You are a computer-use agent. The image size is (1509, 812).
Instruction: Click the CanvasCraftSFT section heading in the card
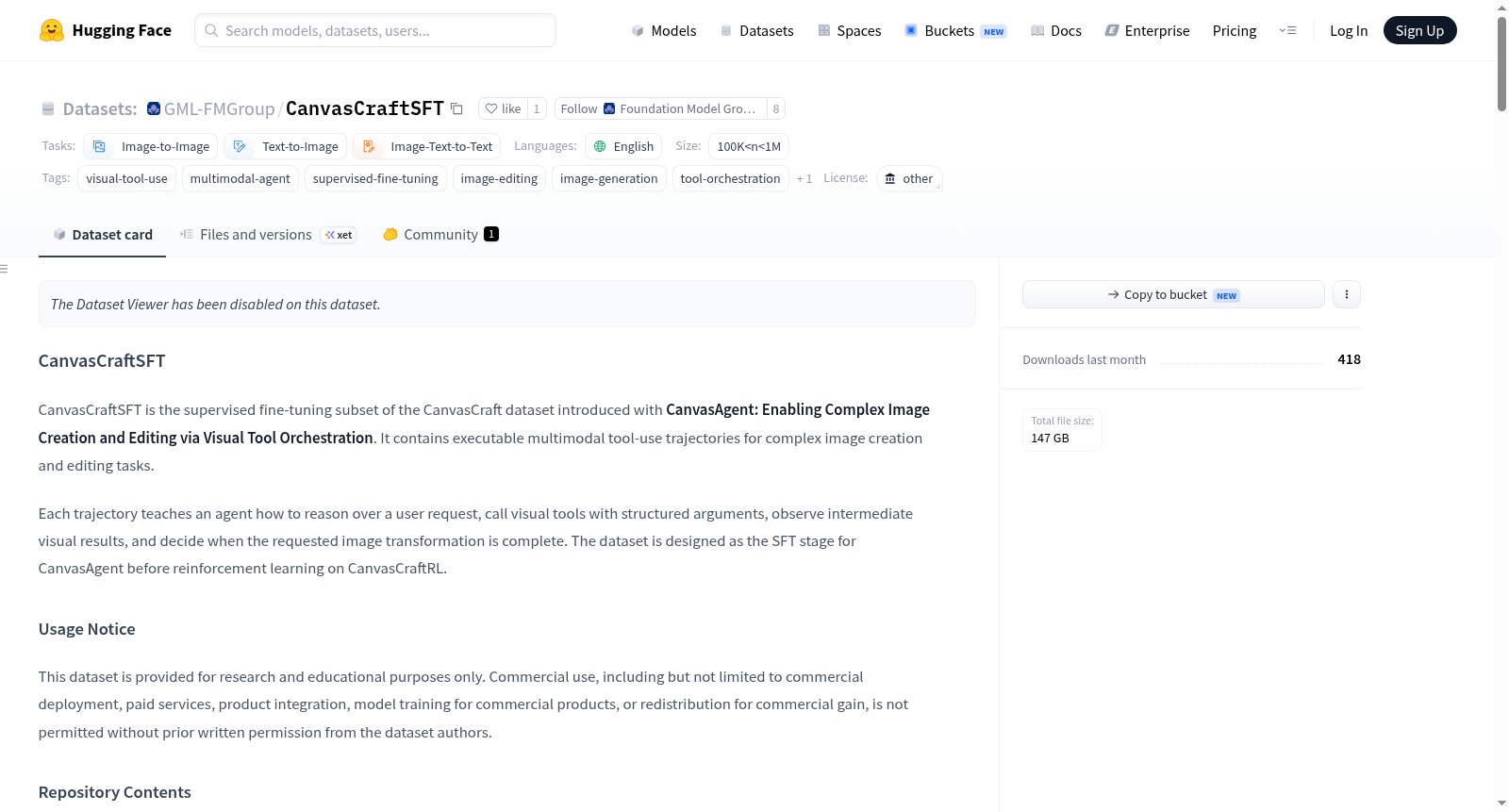click(x=102, y=361)
